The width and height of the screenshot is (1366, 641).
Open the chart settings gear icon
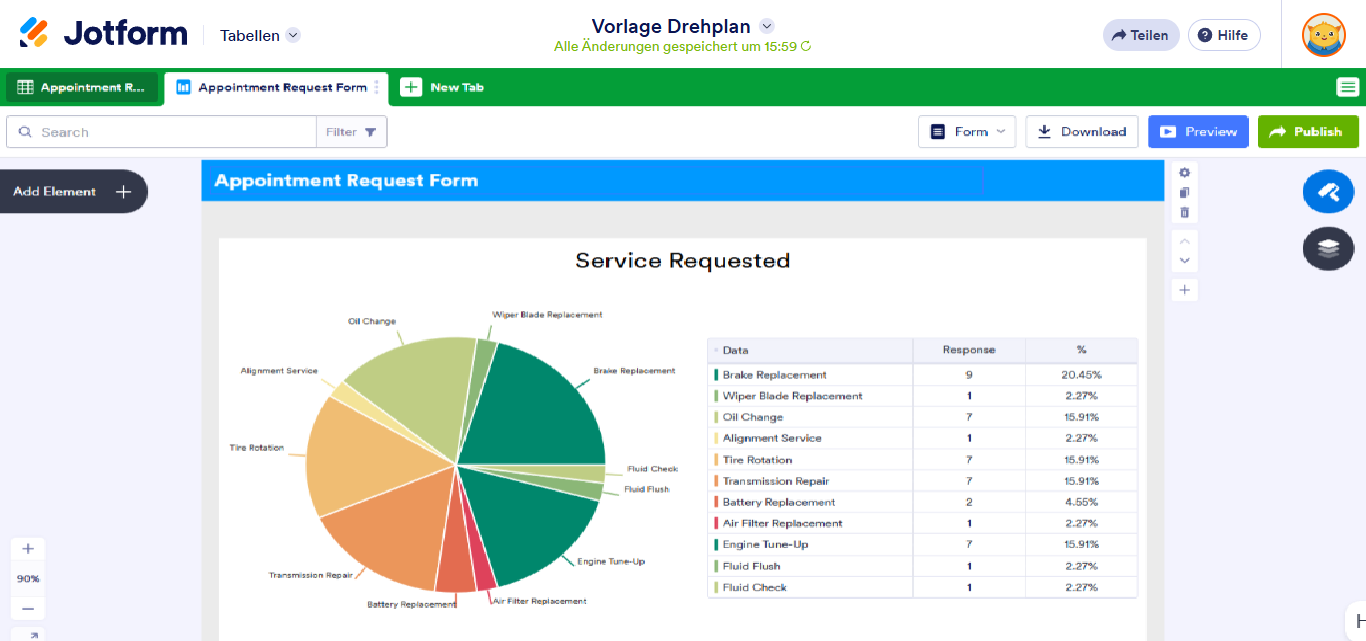point(1185,172)
